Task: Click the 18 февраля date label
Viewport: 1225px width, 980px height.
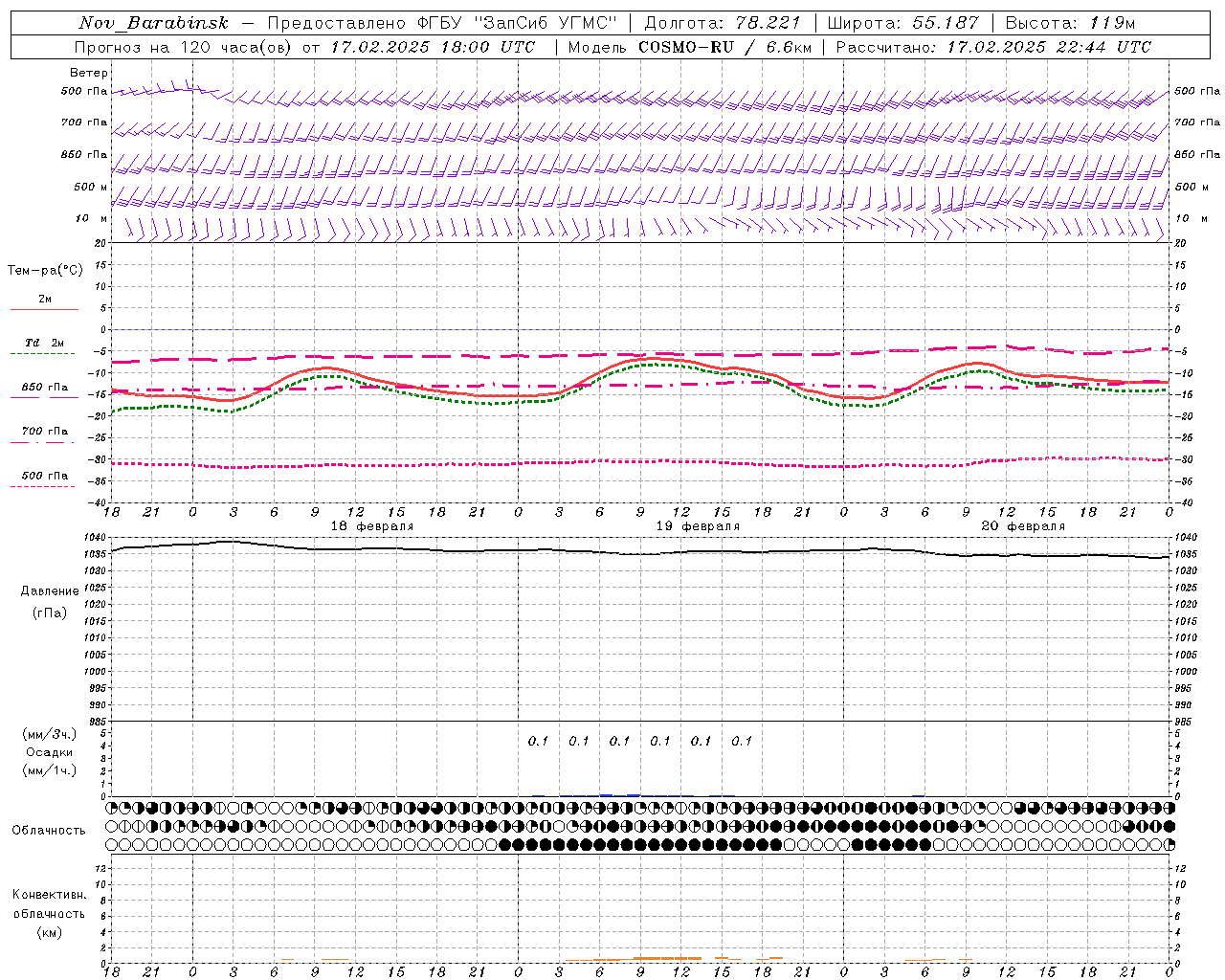Action: click(372, 526)
